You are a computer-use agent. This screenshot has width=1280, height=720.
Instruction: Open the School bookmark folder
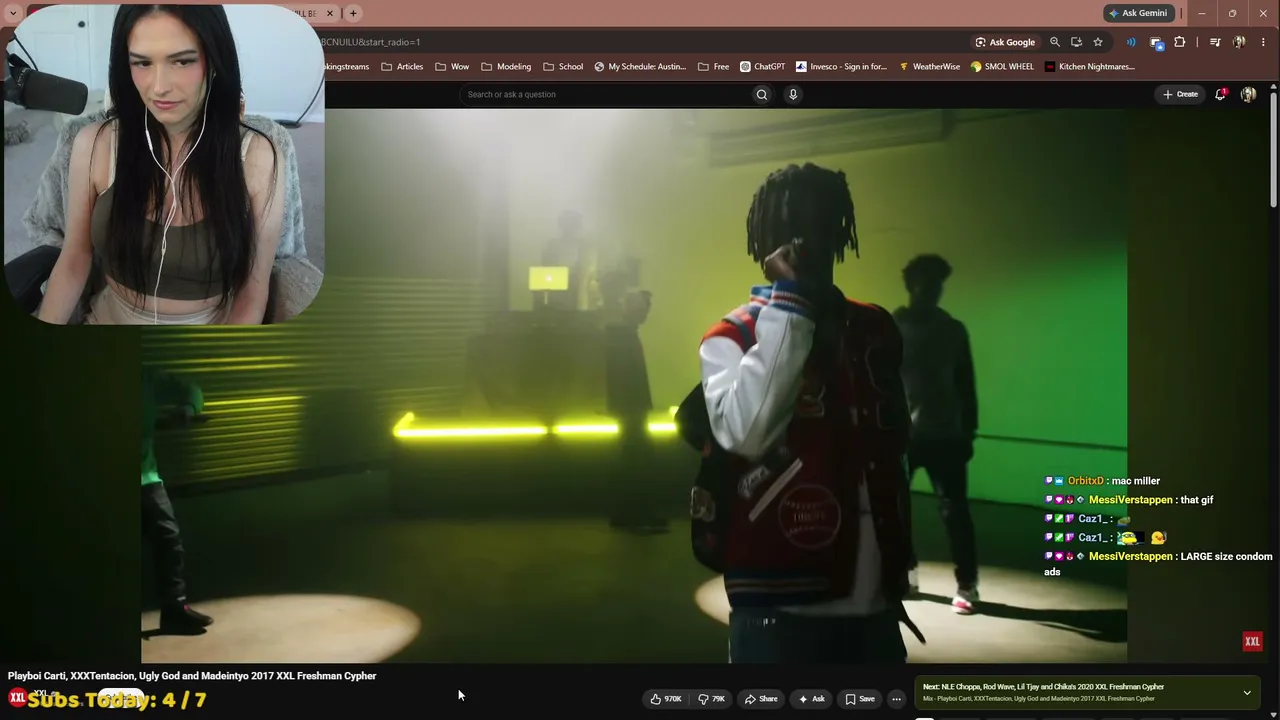563,67
